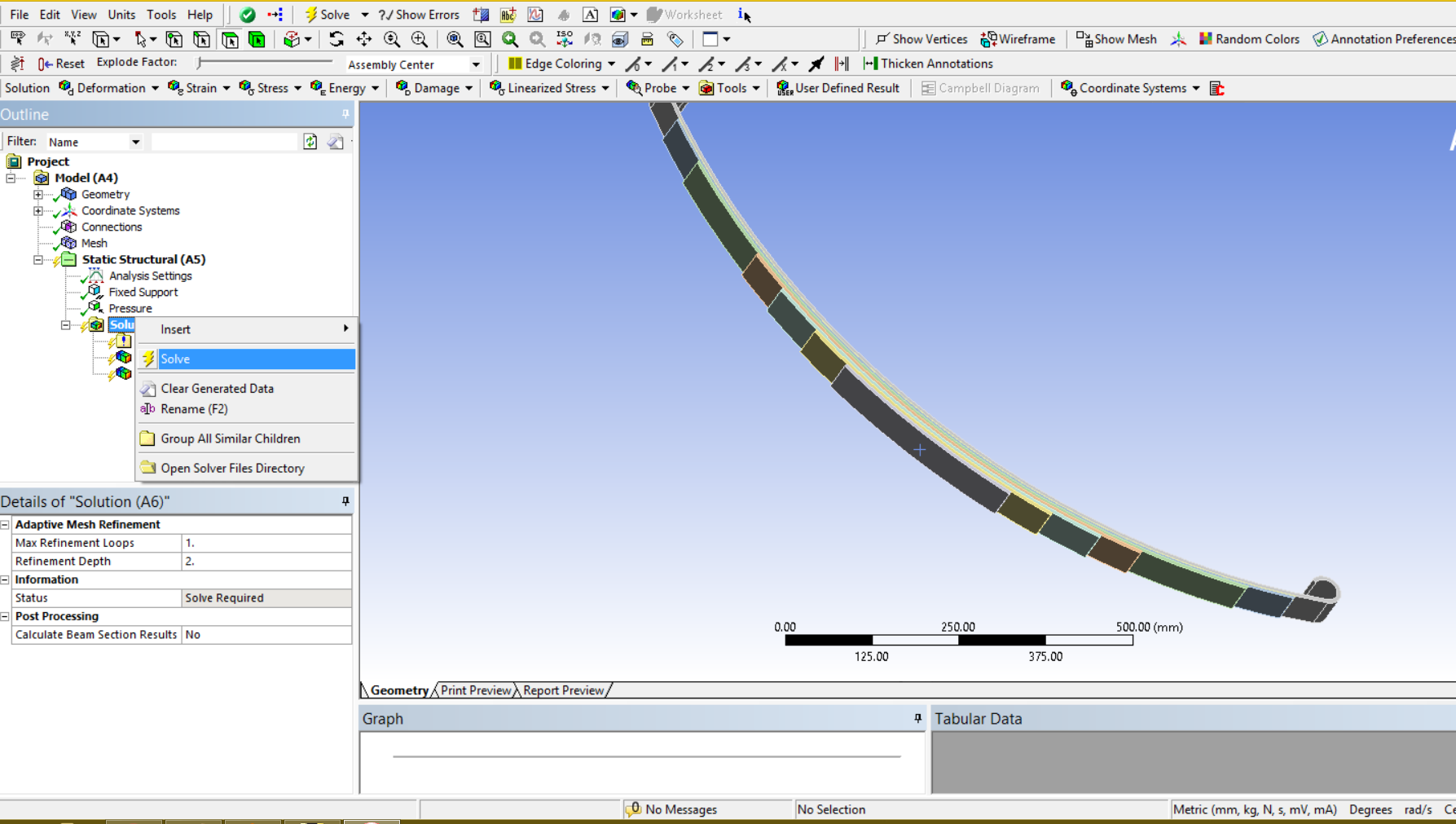Click the Previous View green magnifier icon
This screenshot has width=1456, height=824.
click(510, 39)
